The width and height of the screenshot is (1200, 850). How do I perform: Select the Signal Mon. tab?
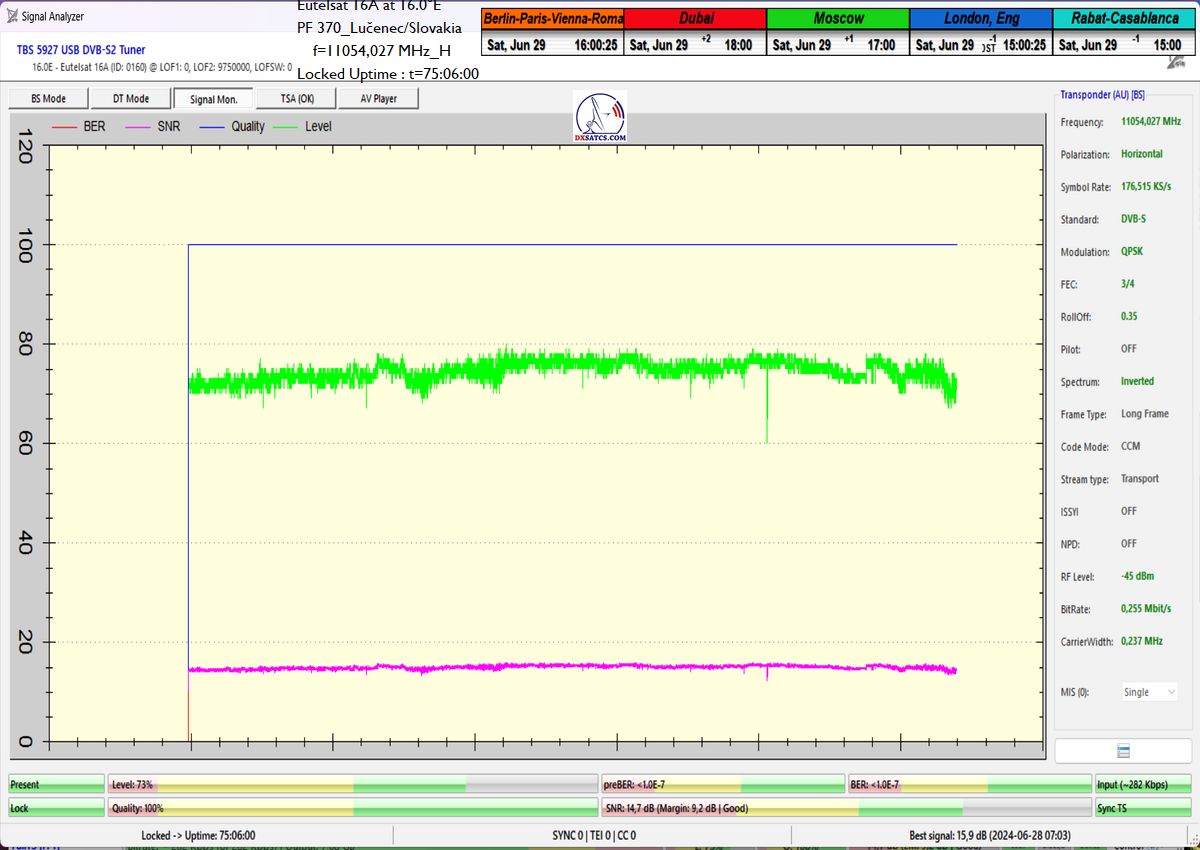coord(213,99)
